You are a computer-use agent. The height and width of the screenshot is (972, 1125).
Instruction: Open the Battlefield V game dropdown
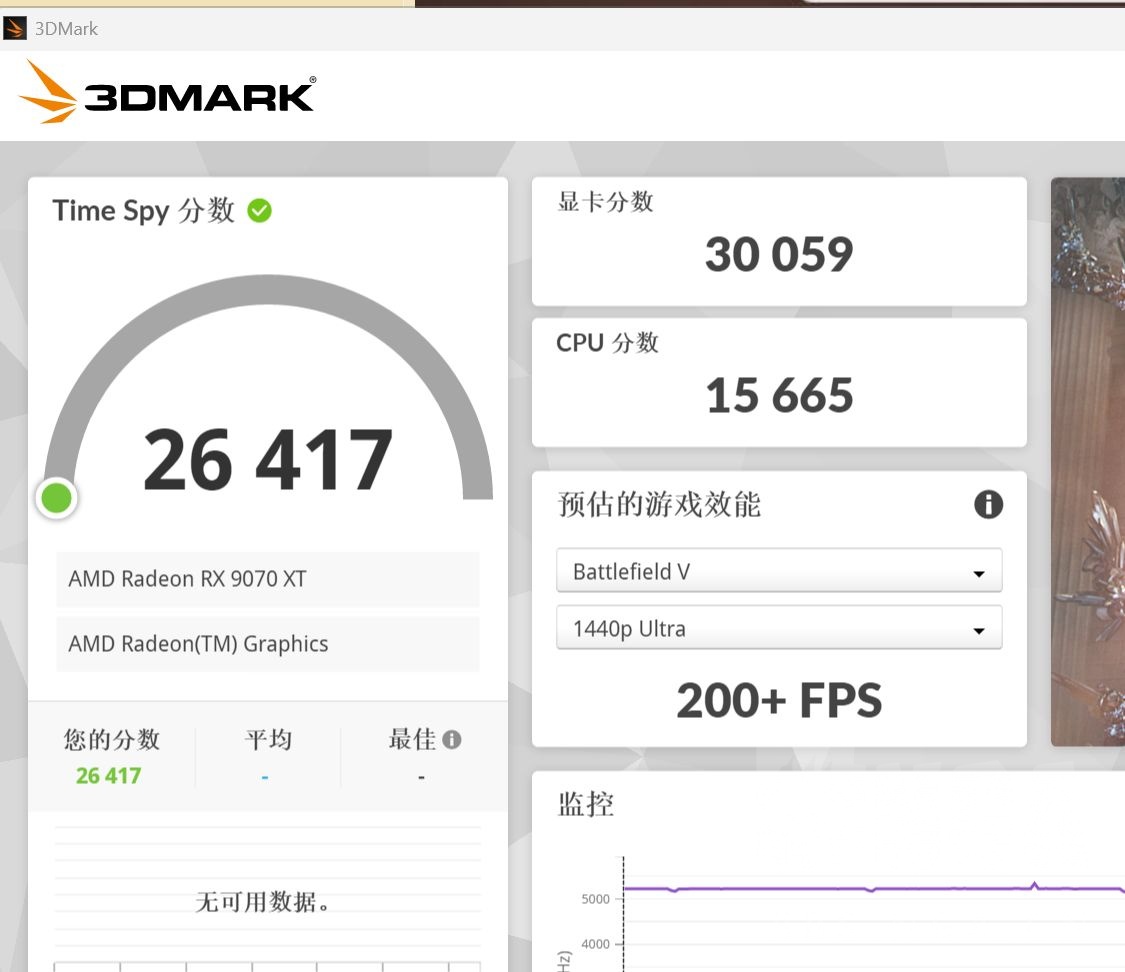click(x=779, y=570)
